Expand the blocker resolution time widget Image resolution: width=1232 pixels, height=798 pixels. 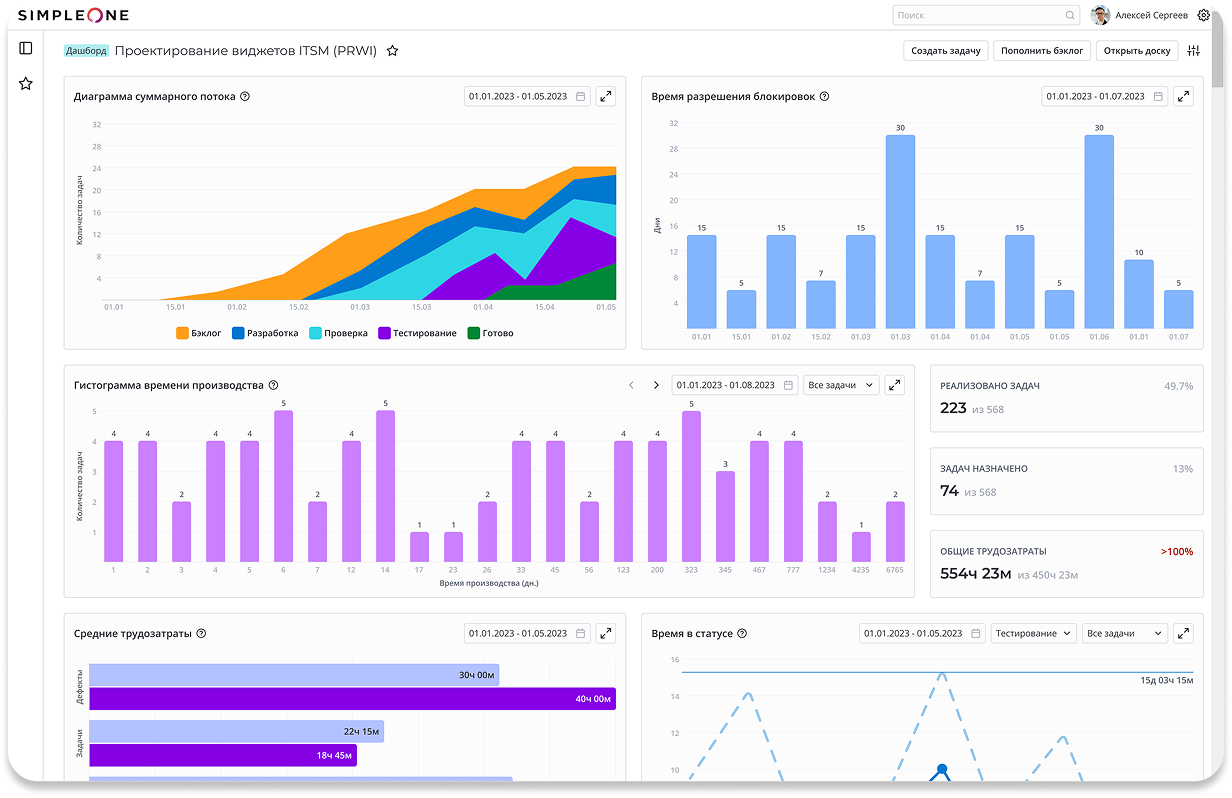click(x=1183, y=97)
